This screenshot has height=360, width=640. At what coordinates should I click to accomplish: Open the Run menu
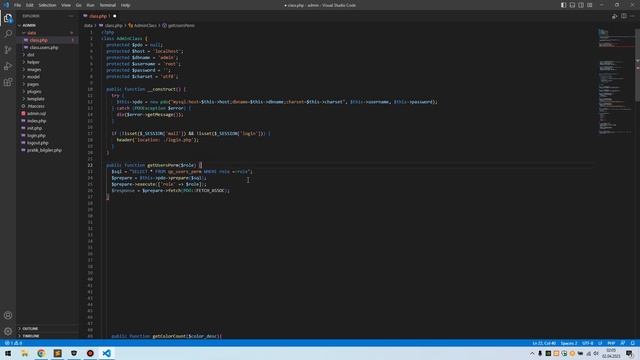pos(90,5)
